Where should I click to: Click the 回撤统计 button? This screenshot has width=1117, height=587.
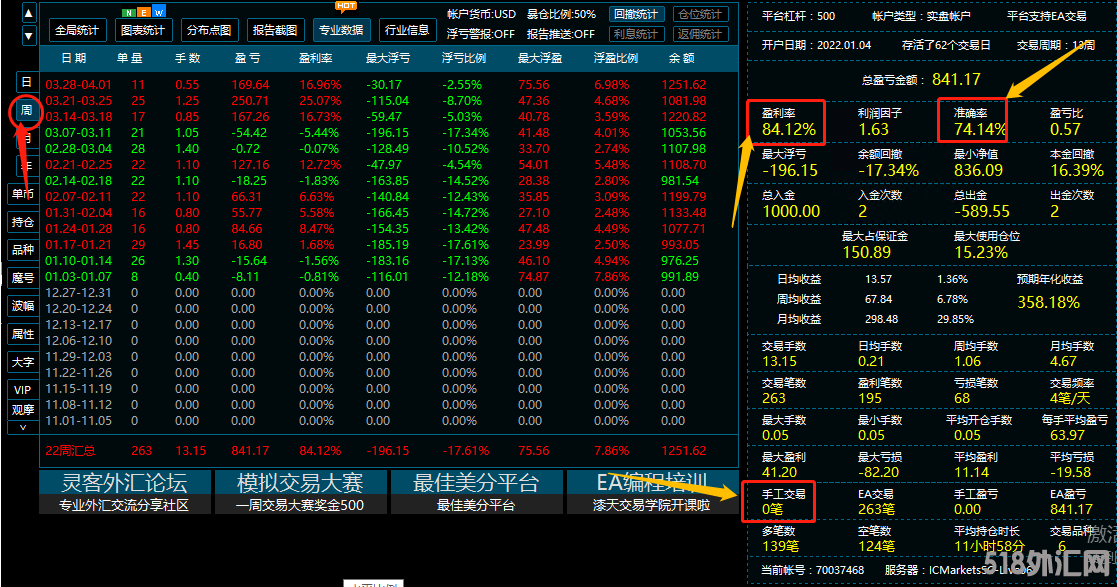coord(637,14)
